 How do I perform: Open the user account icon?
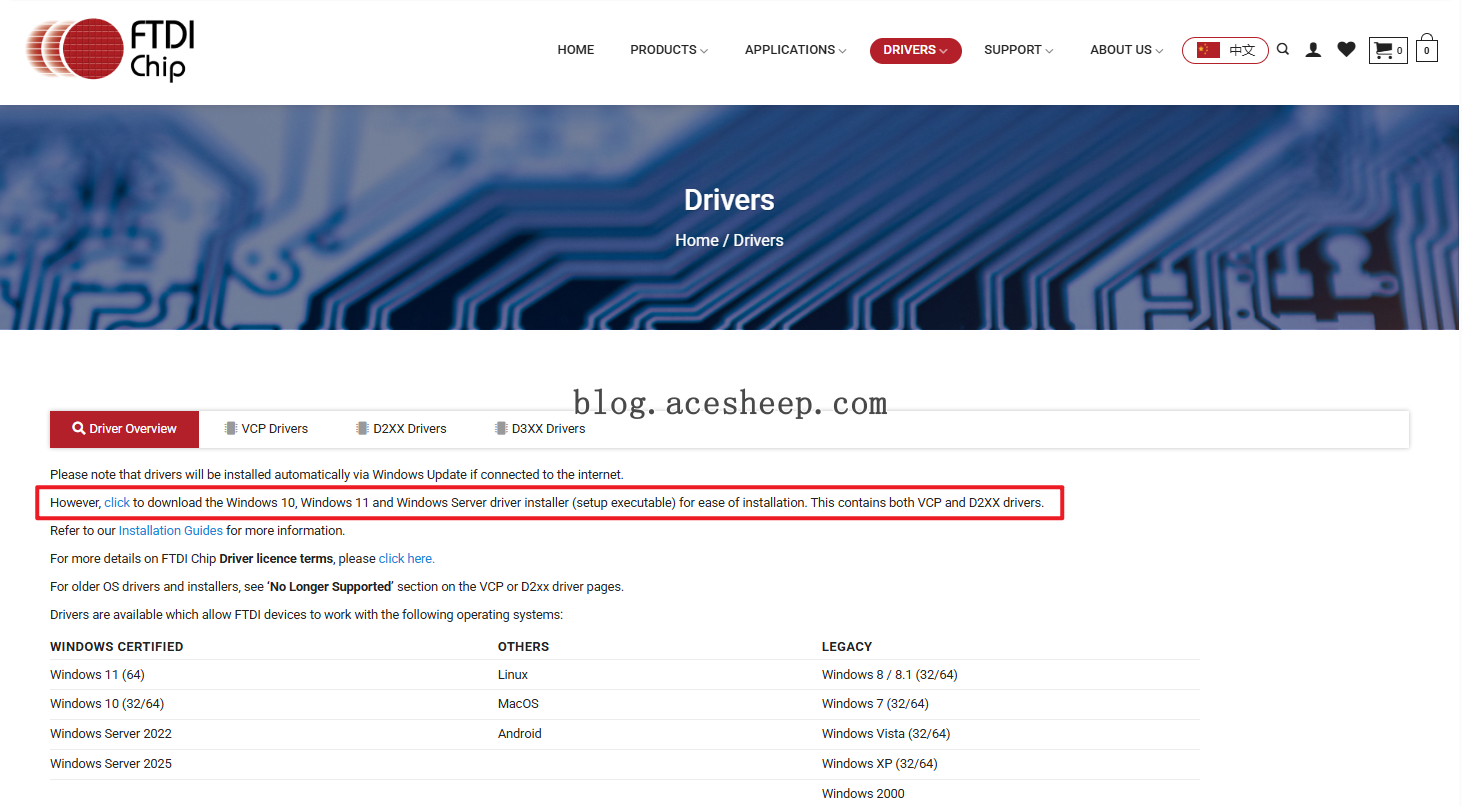coord(1313,50)
